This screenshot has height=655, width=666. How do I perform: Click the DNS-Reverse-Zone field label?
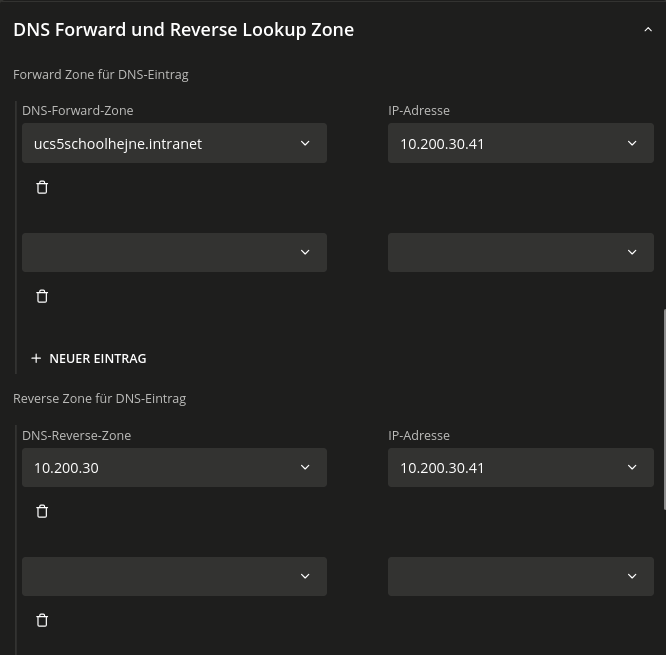[76, 435]
